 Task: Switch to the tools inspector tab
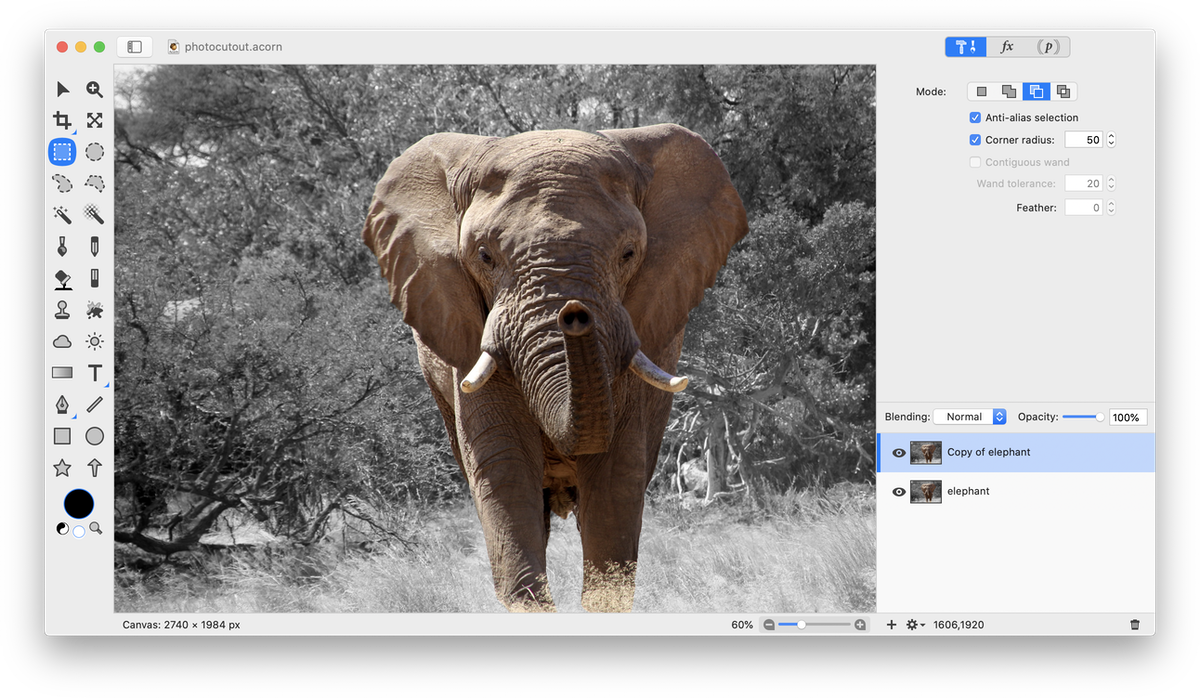click(966, 47)
